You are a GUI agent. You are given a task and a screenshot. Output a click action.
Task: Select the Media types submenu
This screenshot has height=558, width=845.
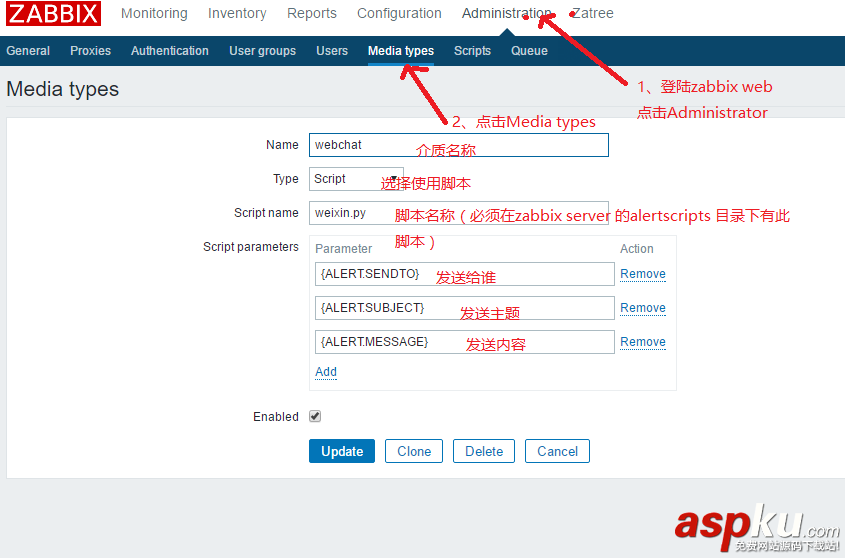[x=401, y=51]
